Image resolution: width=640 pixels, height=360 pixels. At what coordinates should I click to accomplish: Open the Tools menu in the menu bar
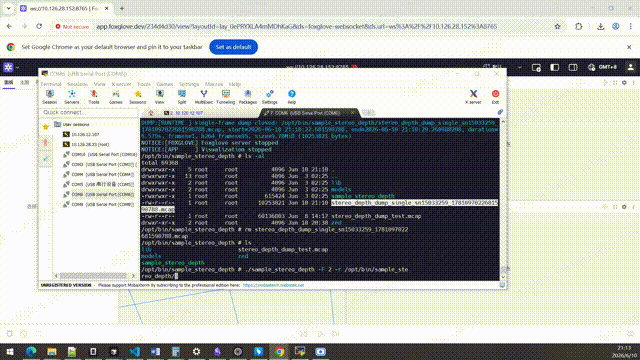click(x=144, y=84)
